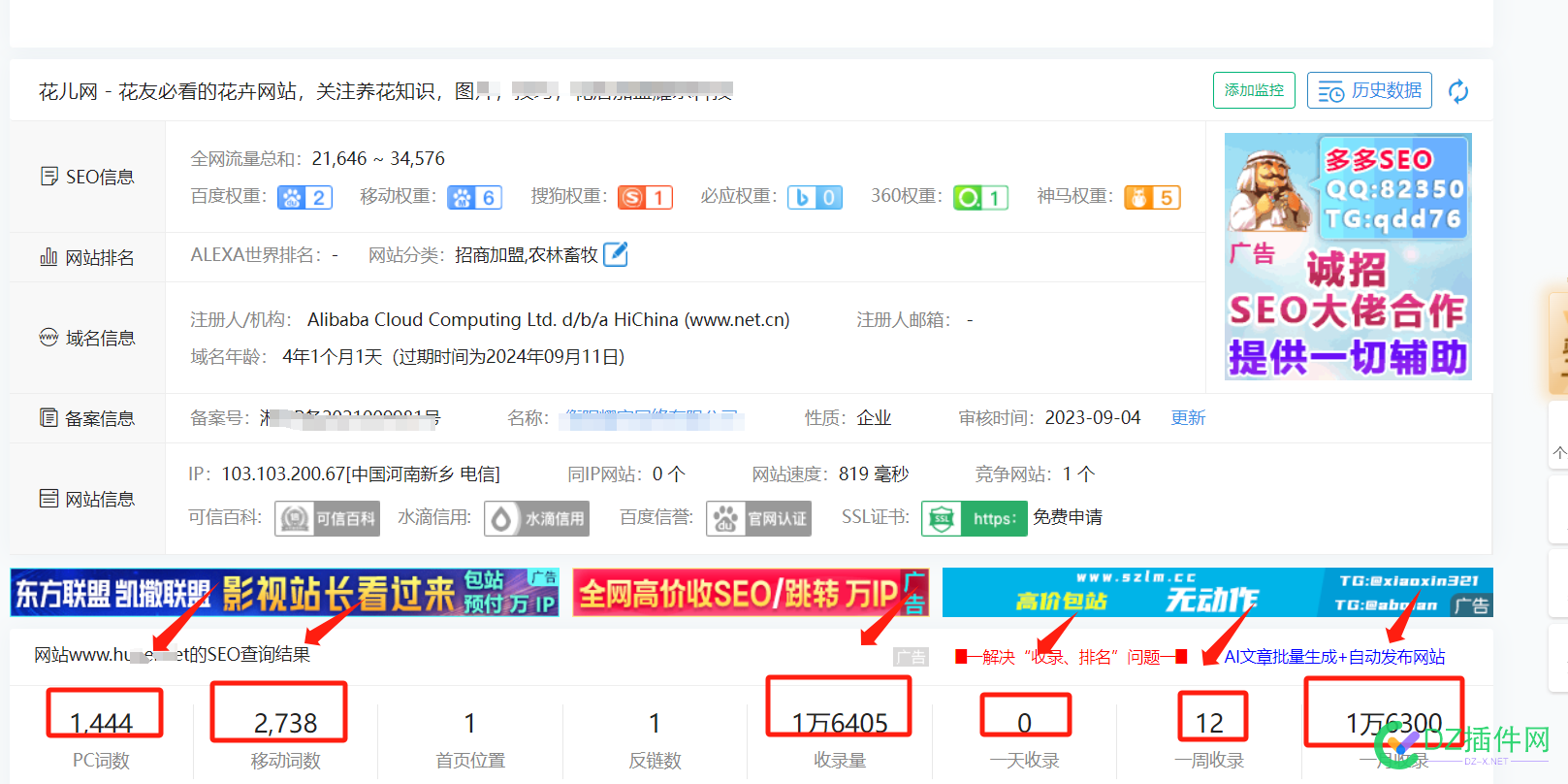Click the 首页位置 value 1
Viewport: 1568px width, 784px height.
coord(470,723)
